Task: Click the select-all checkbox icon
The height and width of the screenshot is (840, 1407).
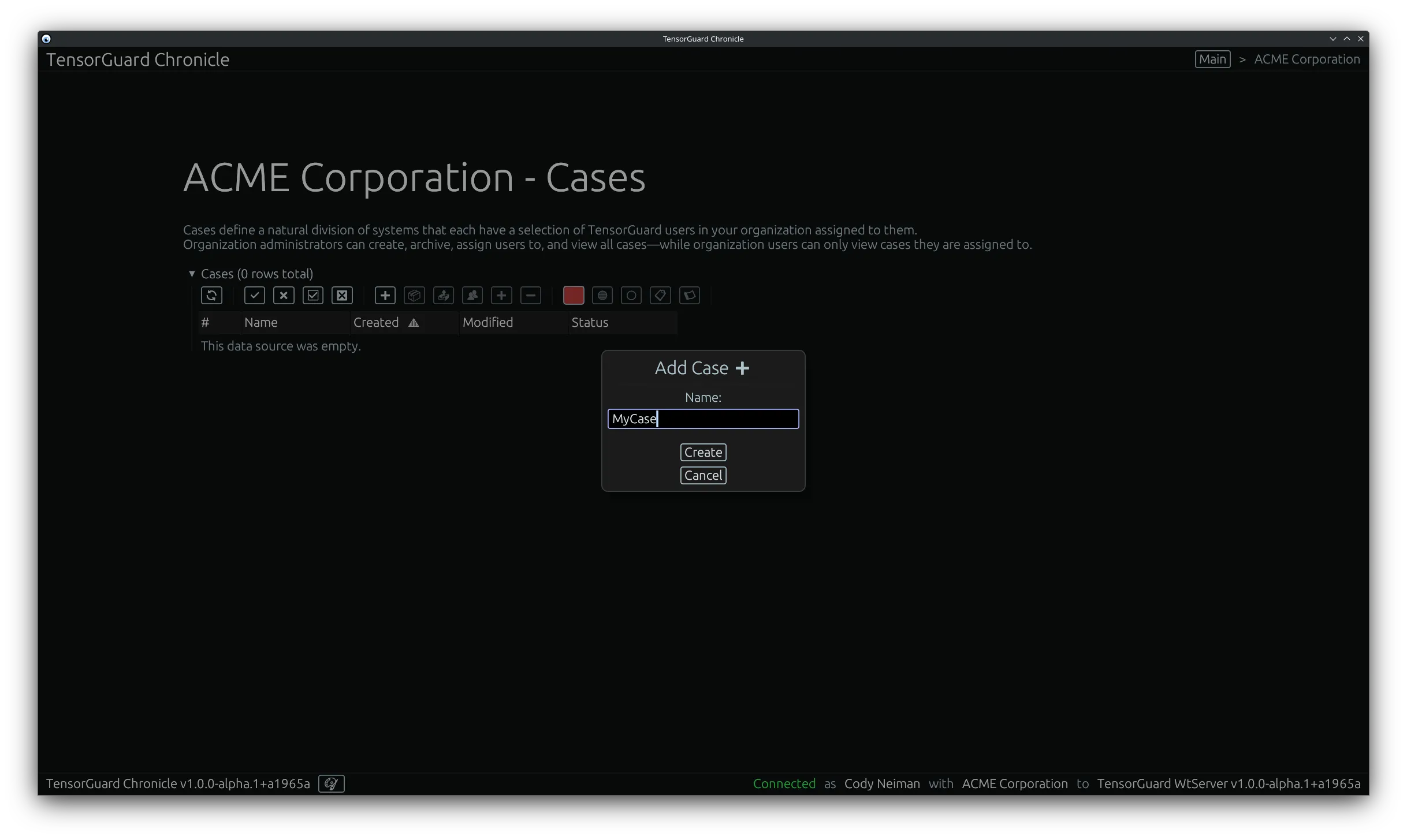Action: click(312, 295)
